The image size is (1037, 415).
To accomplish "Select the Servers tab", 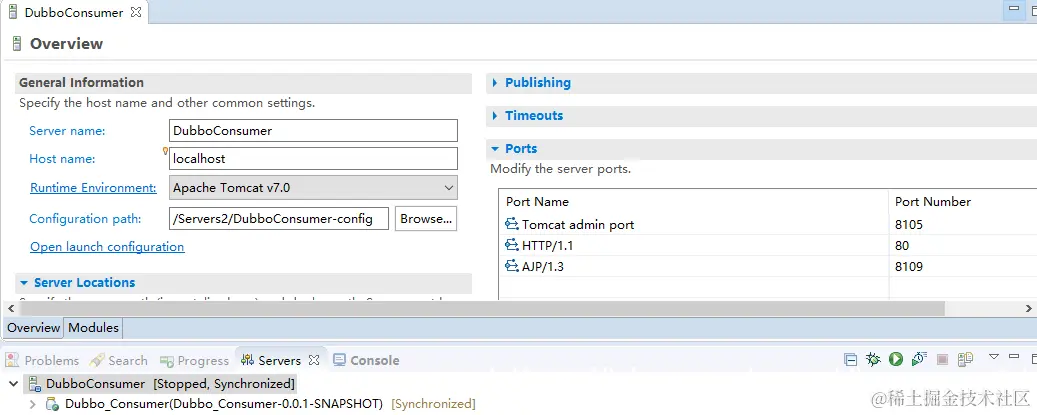I will [x=271, y=360].
